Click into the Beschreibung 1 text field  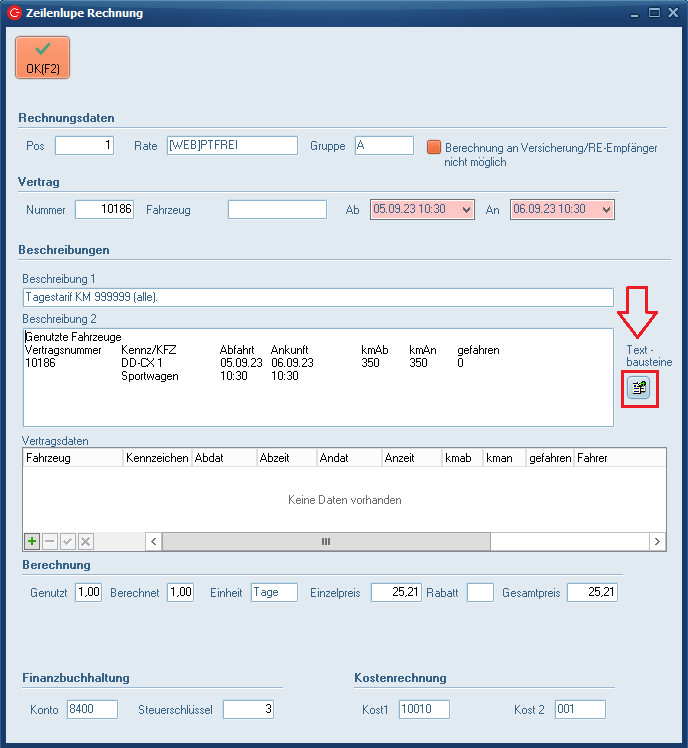tap(317, 297)
